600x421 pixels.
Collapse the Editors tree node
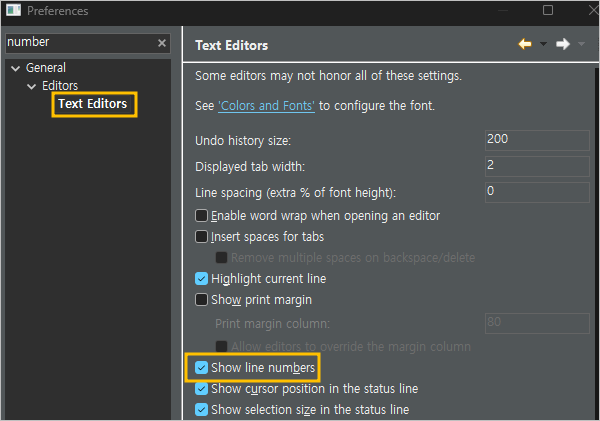(x=32, y=86)
